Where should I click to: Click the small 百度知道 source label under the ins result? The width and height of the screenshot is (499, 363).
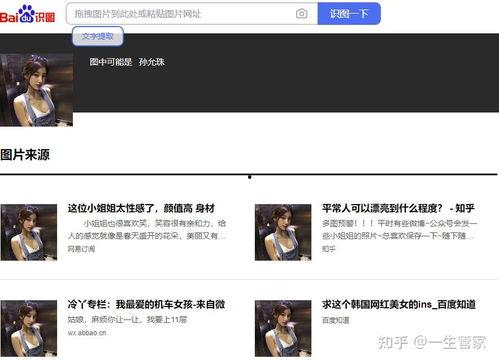tap(335, 320)
